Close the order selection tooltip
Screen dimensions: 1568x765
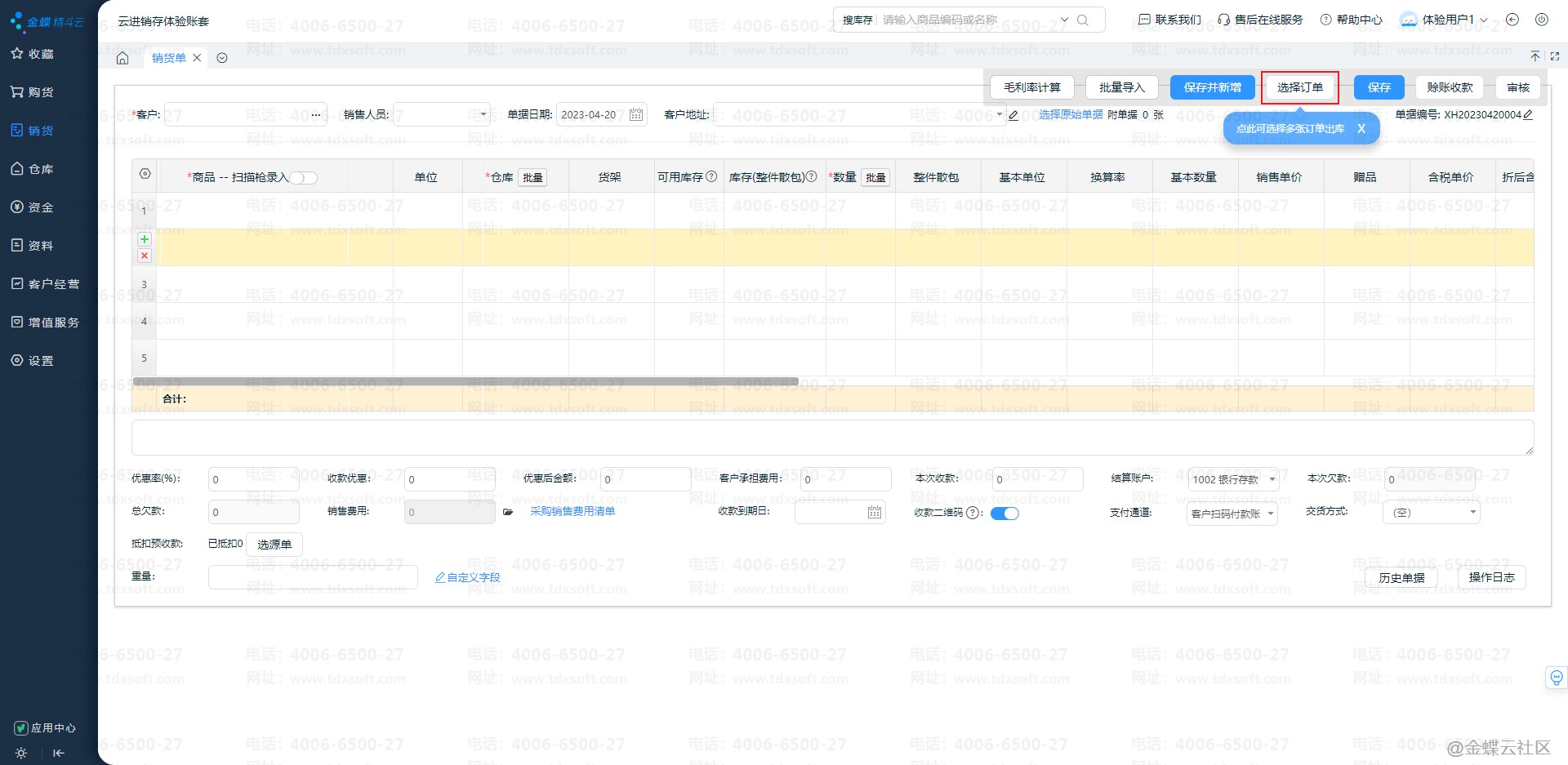(x=1361, y=129)
